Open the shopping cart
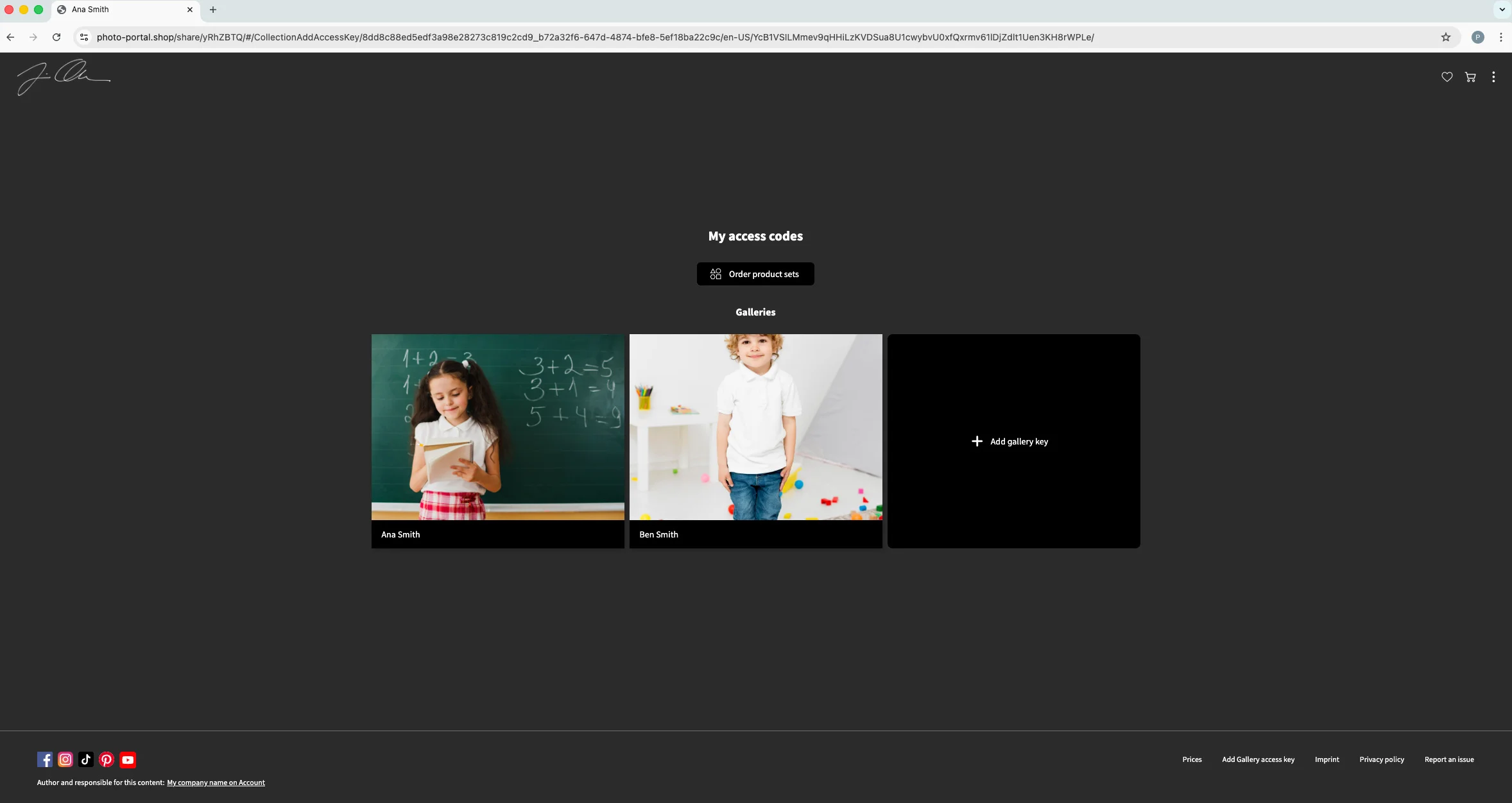Image resolution: width=1512 pixels, height=803 pixels. [1470, 77]
